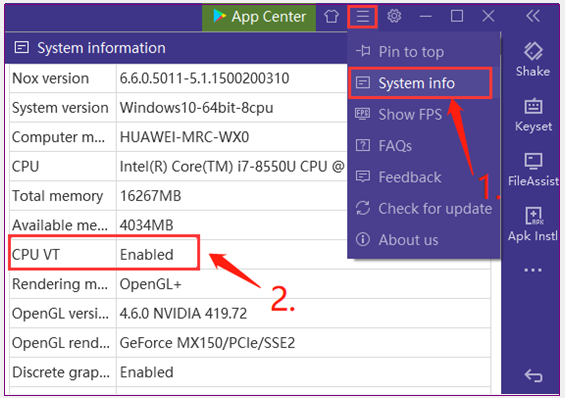Viewport: 565px width, 398px height.
Task: Click the Feedback speech bubble icon
Action: point(362,177)
